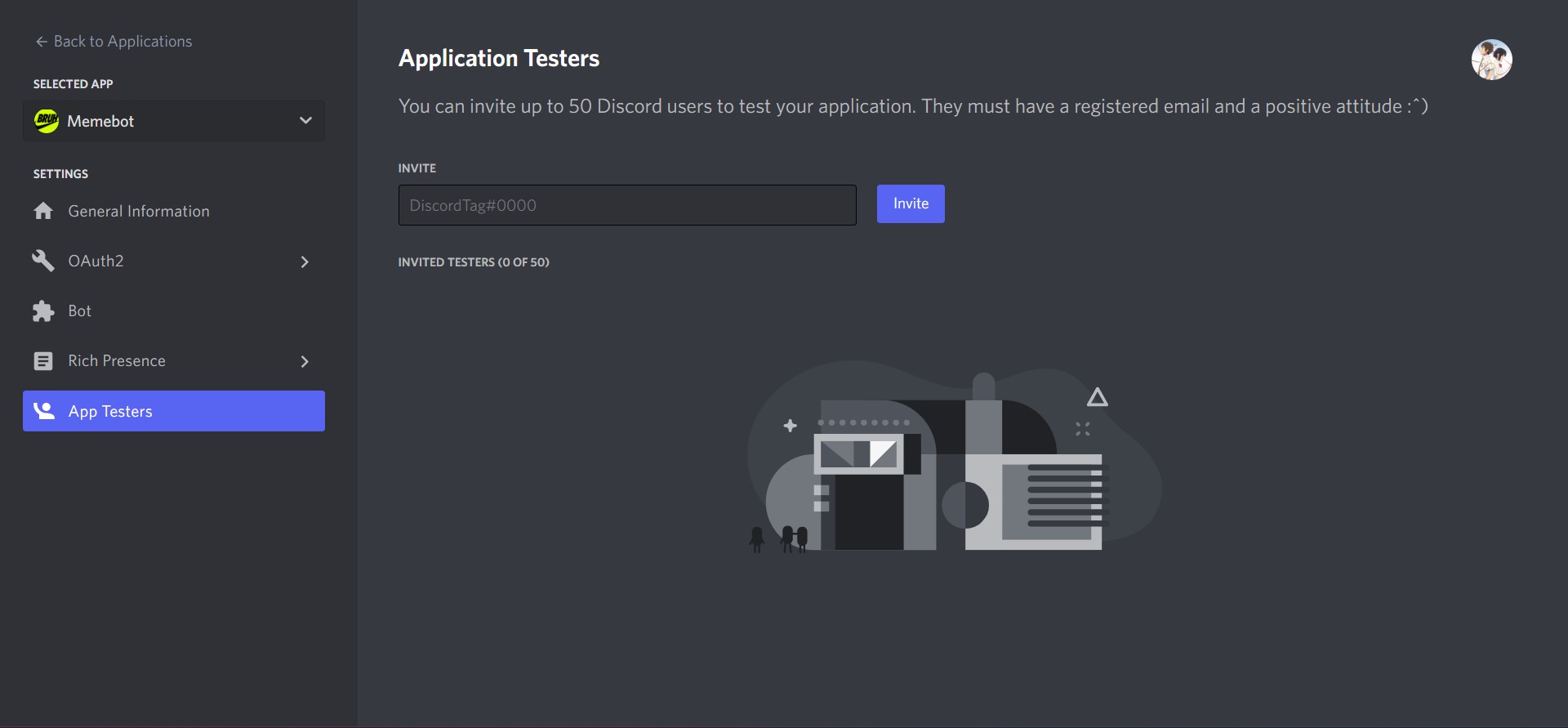Expand OAuth2 settings using its chevron

pyautogui.click(x=305, y=261)
